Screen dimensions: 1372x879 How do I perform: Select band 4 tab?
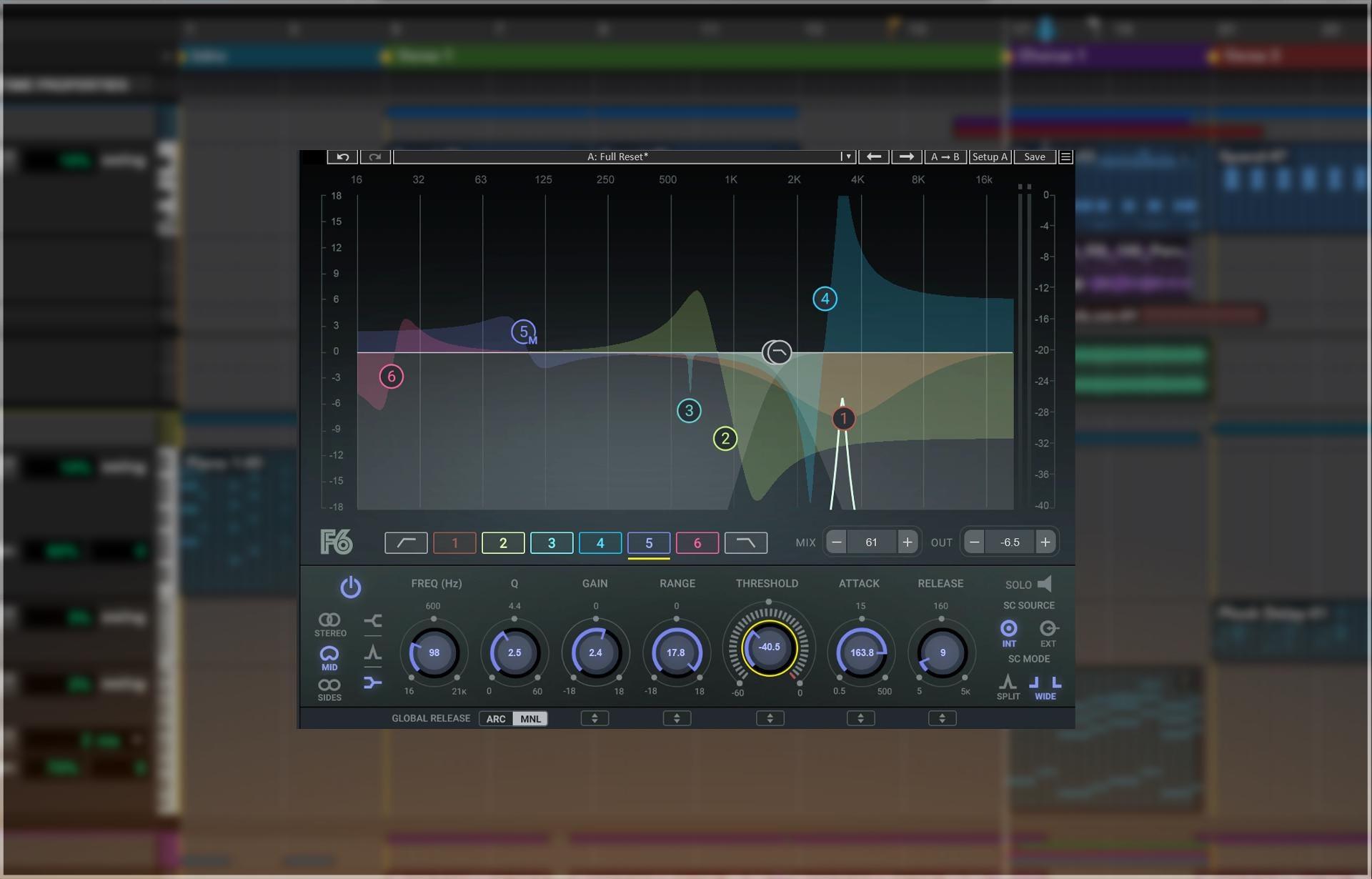tap(600, 542)
